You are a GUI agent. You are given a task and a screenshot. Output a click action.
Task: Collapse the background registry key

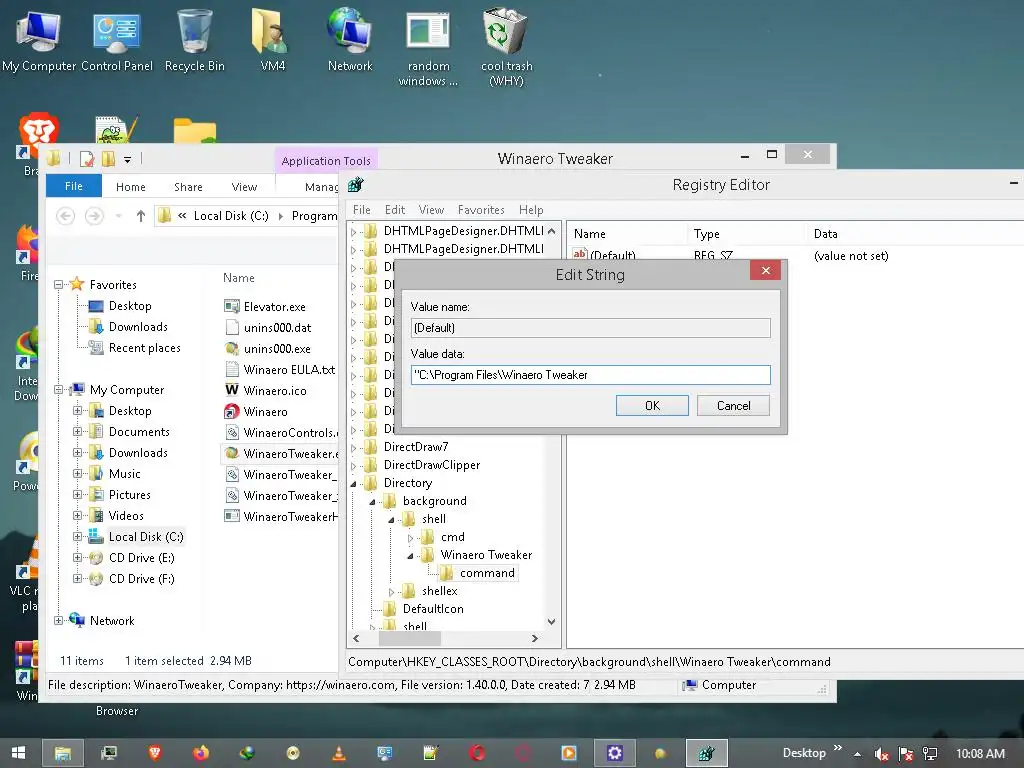372,502
